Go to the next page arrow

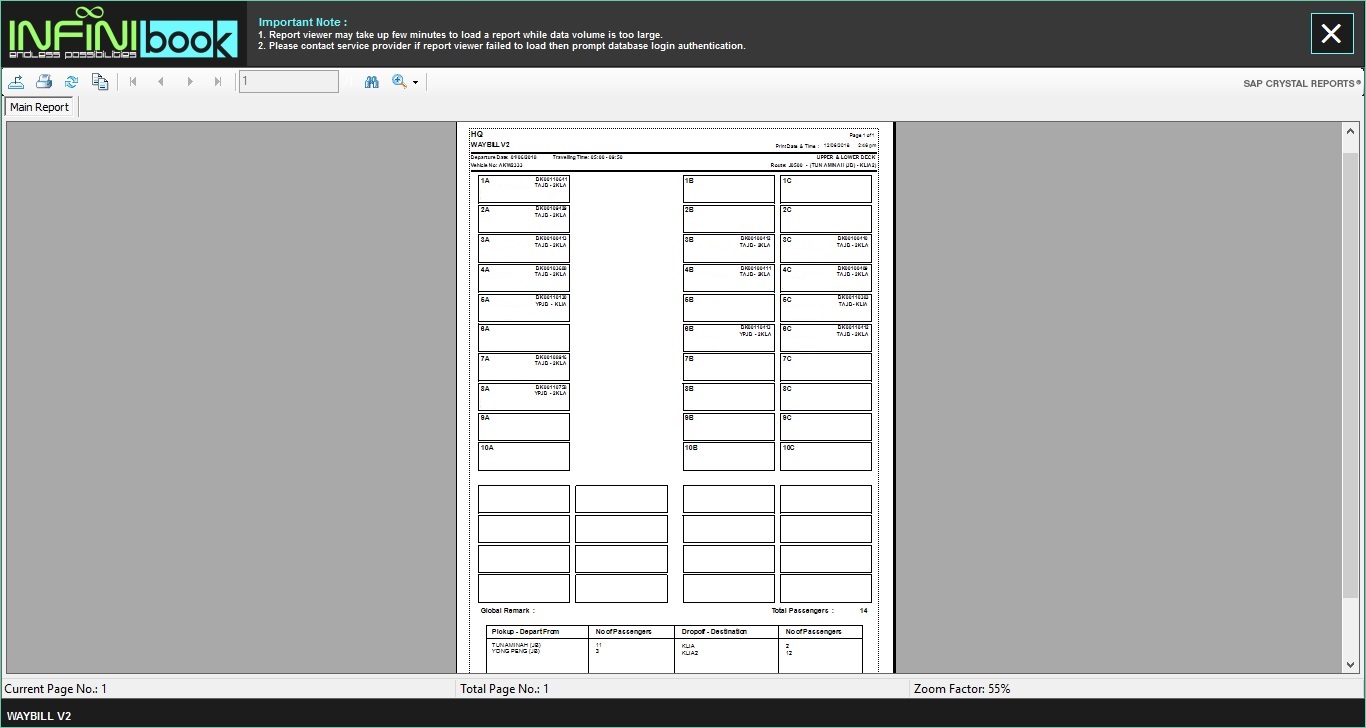tap(190, 82)
